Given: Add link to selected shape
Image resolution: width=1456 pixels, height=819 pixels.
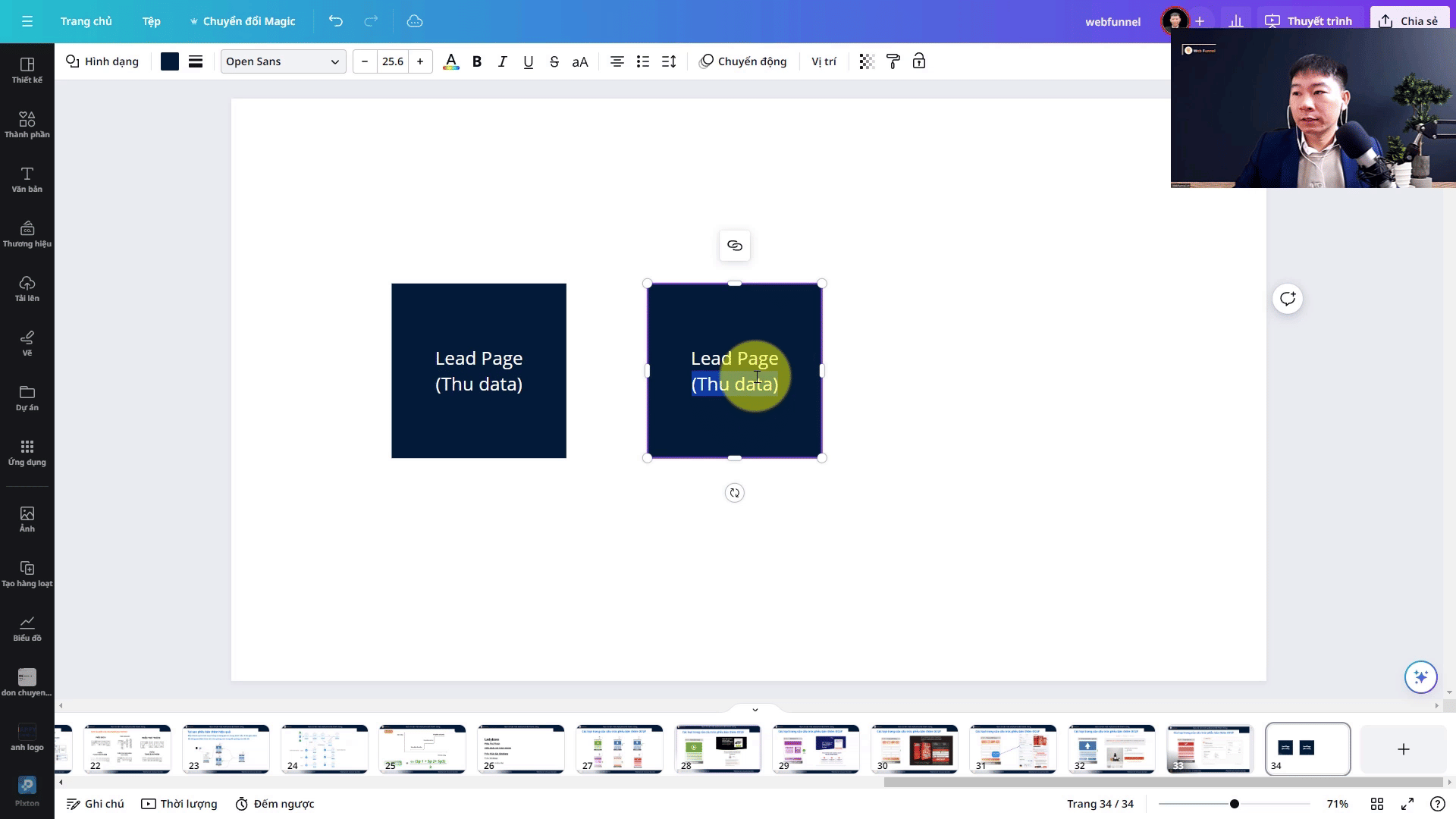Looking at the screenshot, I should [x=735, y=246].
